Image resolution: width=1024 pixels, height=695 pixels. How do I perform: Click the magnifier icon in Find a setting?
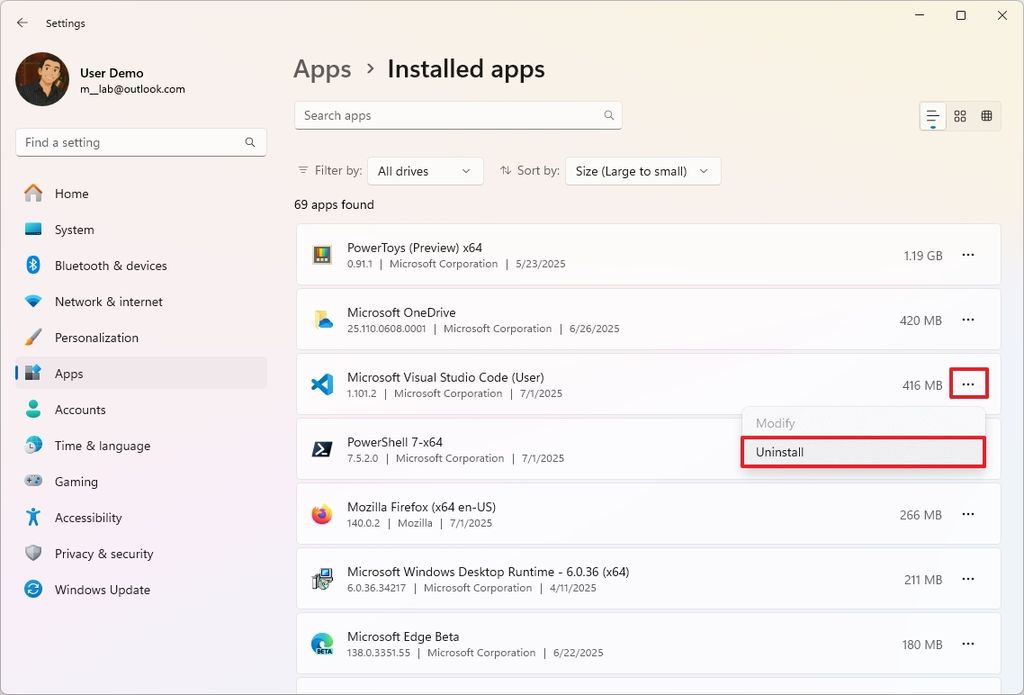pos(250,142)
